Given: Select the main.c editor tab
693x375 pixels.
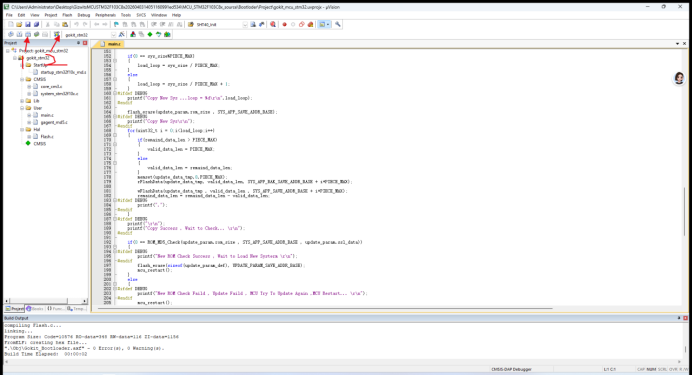Looking at the screenshot, I should pyautogui.click(x=111, y=44).
